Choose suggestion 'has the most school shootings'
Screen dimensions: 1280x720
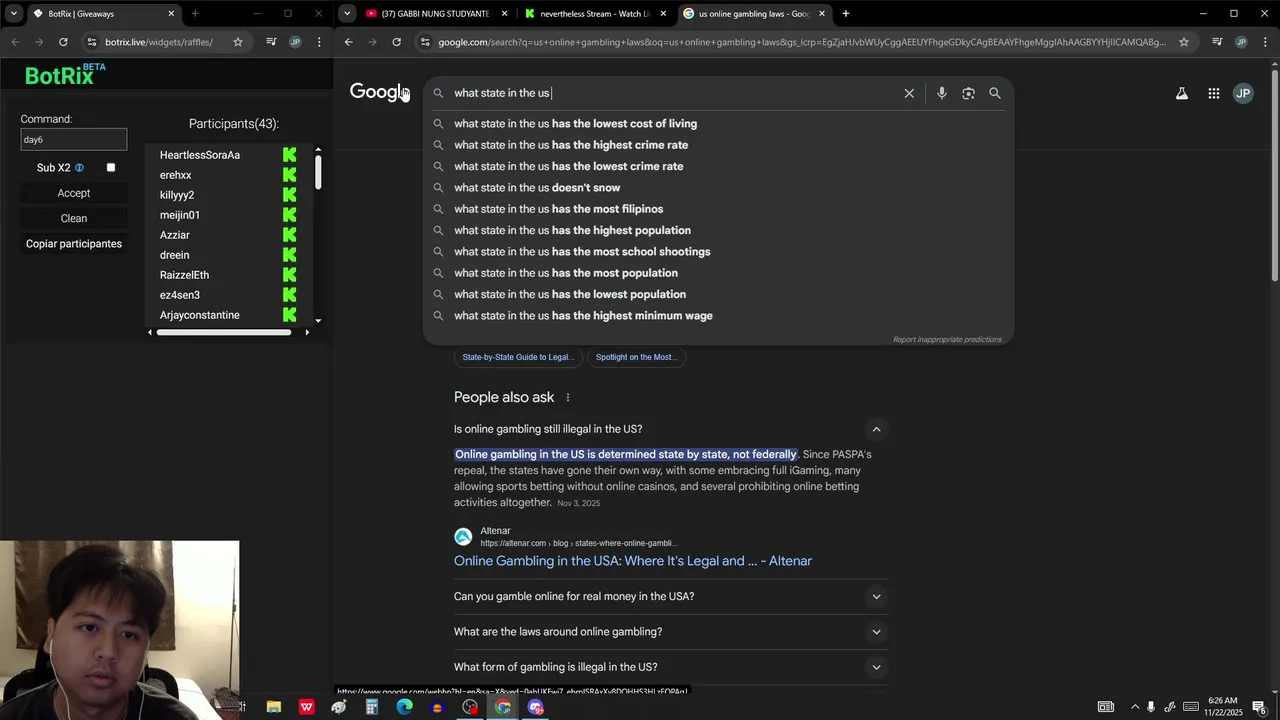click(718, 252)
